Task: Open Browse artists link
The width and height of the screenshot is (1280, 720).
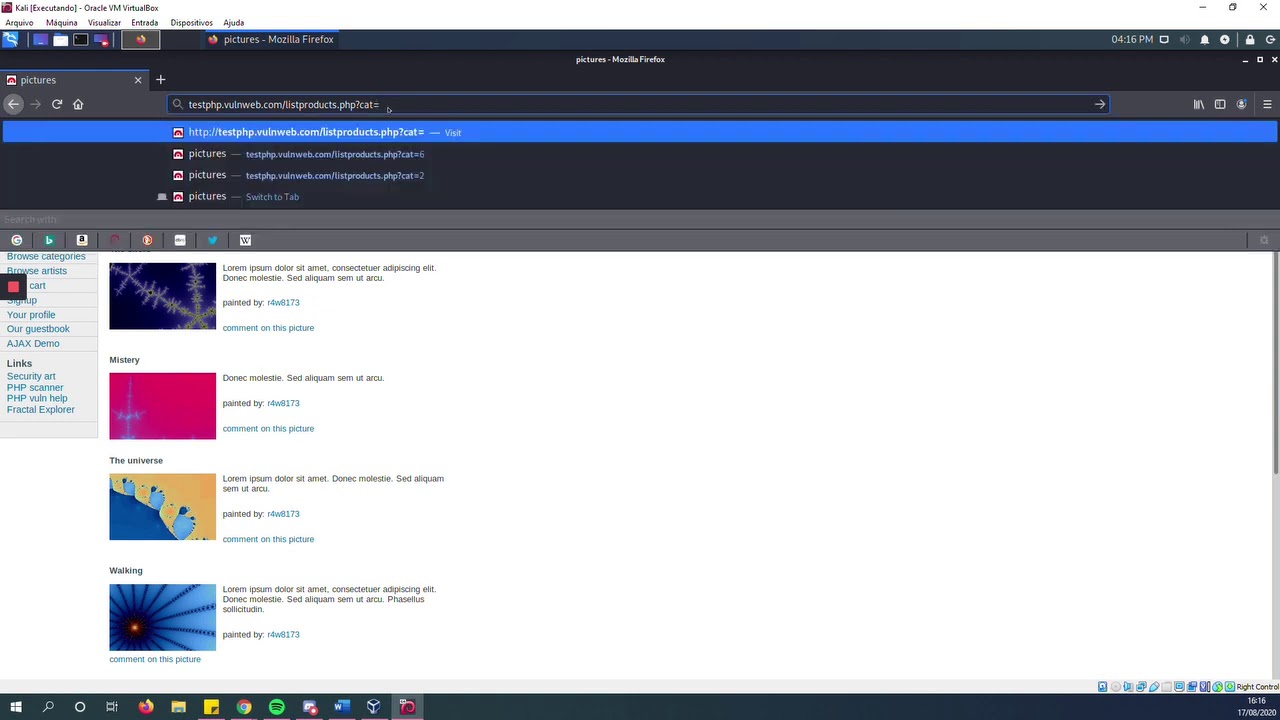Action: [x=37, y=271]
